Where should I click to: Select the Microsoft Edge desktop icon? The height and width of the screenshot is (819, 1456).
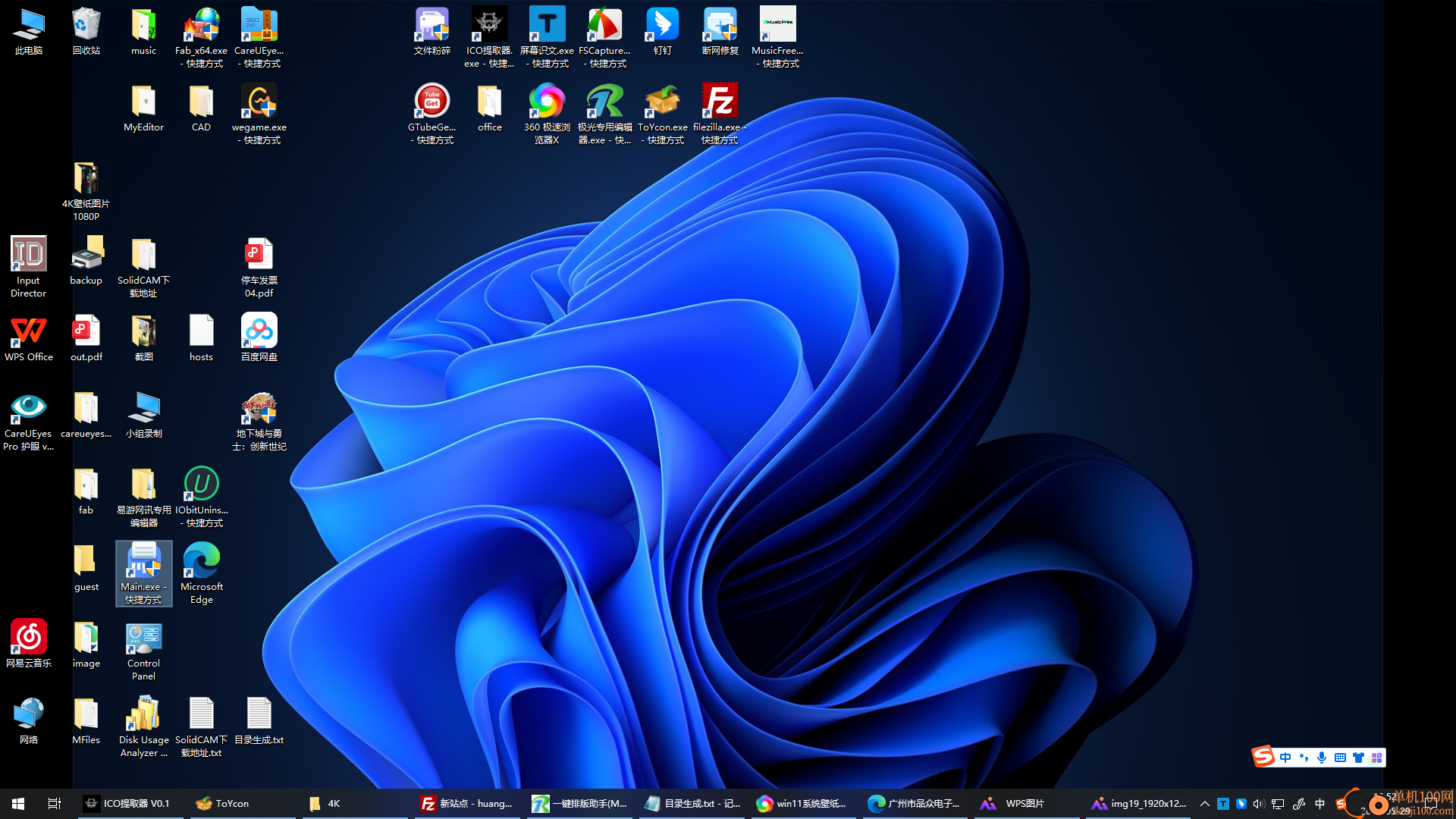(x=201, y=573)
